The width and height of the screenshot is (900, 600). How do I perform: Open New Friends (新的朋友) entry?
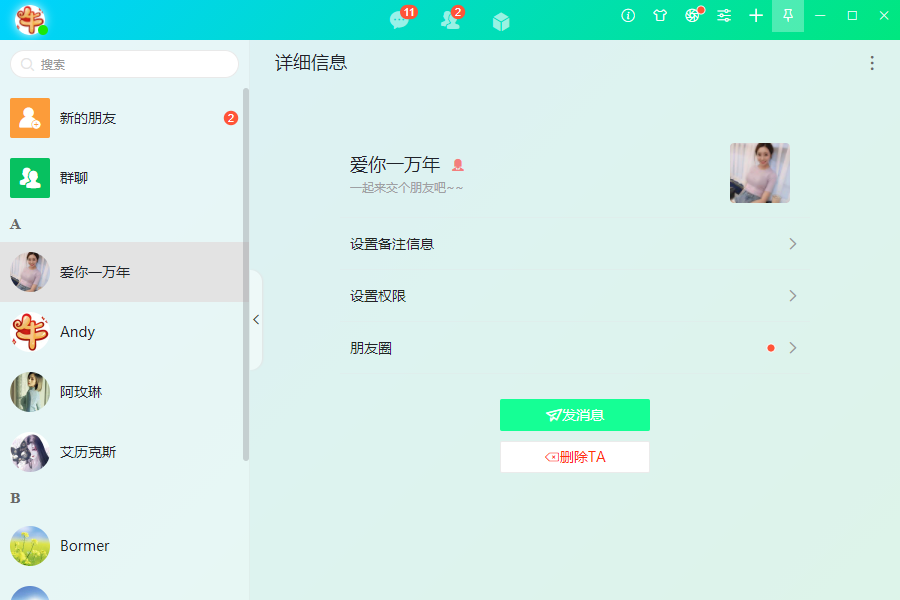click(x=125, y=118)
